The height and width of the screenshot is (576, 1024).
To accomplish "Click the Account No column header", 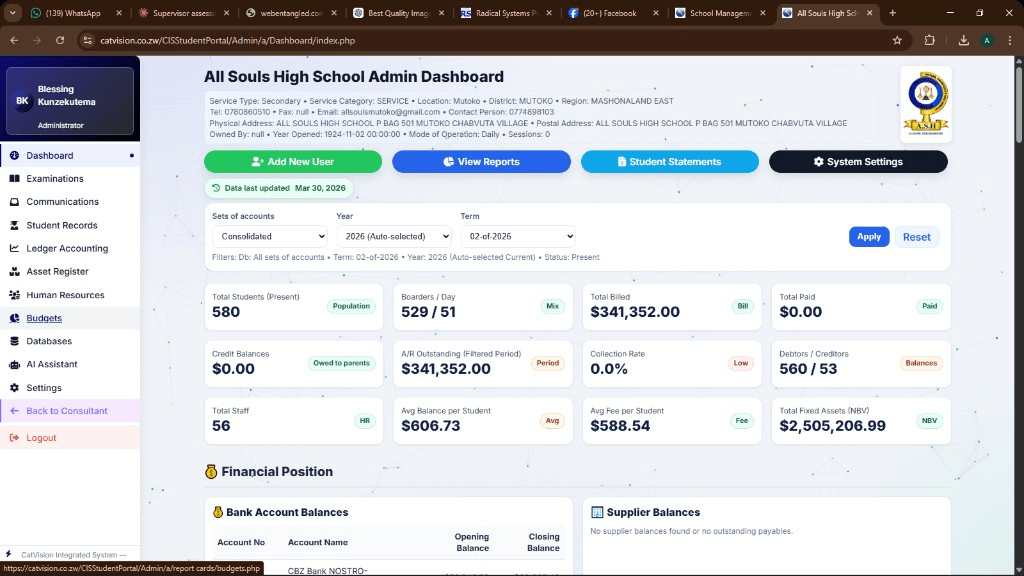I will (241, 542).
